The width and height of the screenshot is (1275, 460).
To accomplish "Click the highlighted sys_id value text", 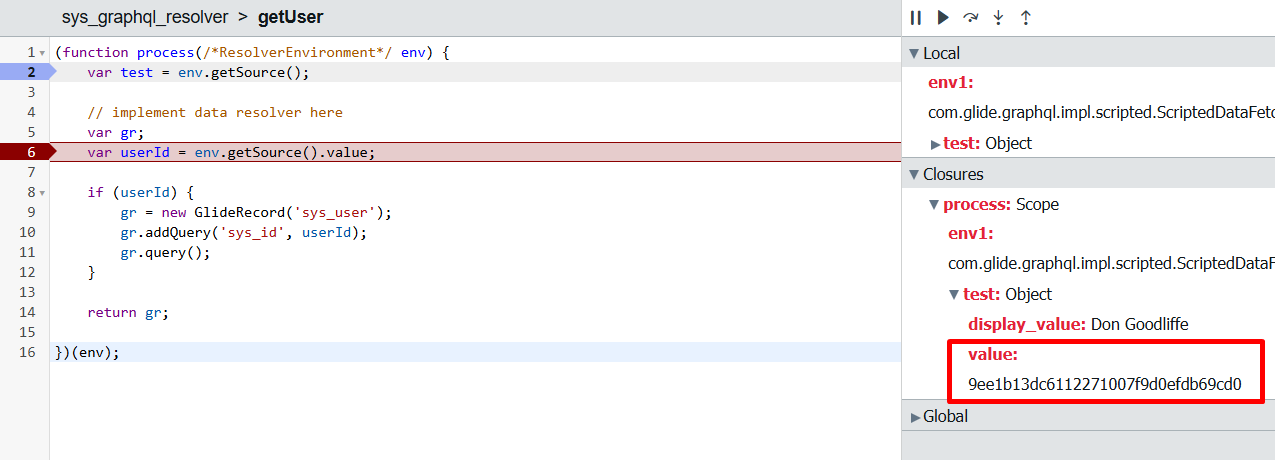I will pyautogui.click(x=1104, y=384).
